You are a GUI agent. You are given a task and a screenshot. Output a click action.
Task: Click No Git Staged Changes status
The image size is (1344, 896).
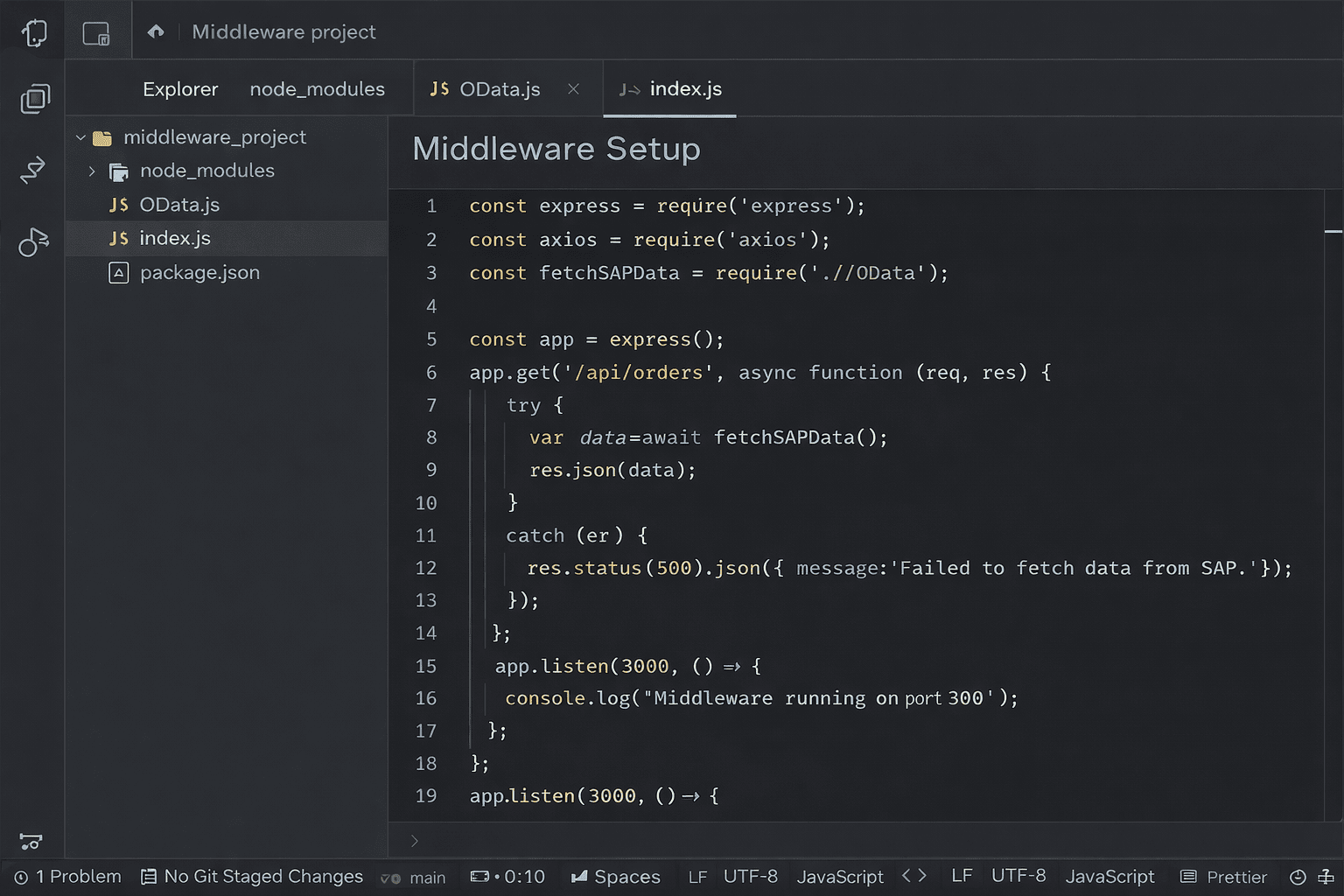(x=252, y=877)
